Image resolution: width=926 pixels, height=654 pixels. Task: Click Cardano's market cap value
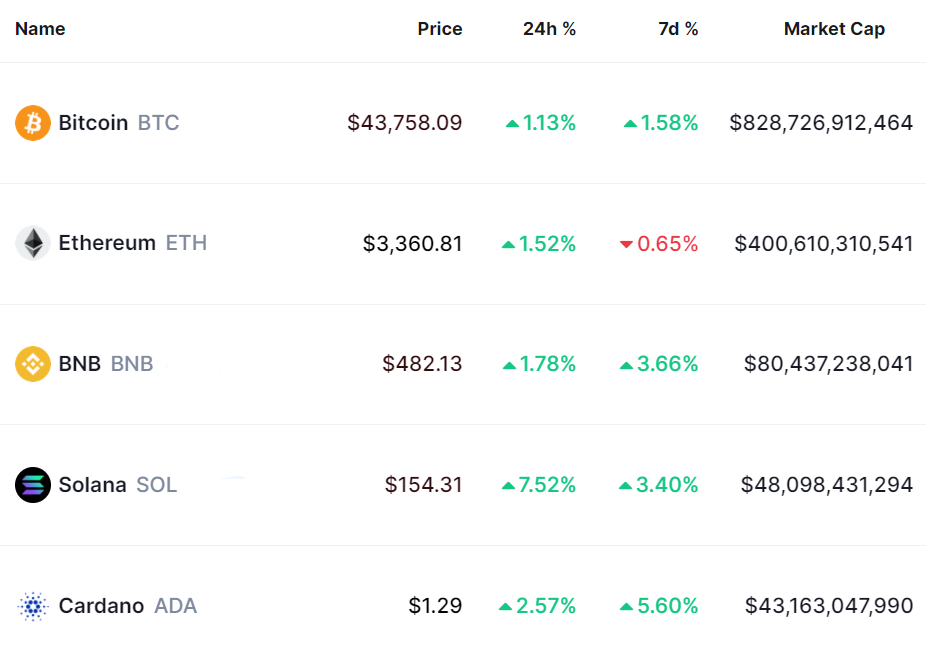tap(829, 606)
